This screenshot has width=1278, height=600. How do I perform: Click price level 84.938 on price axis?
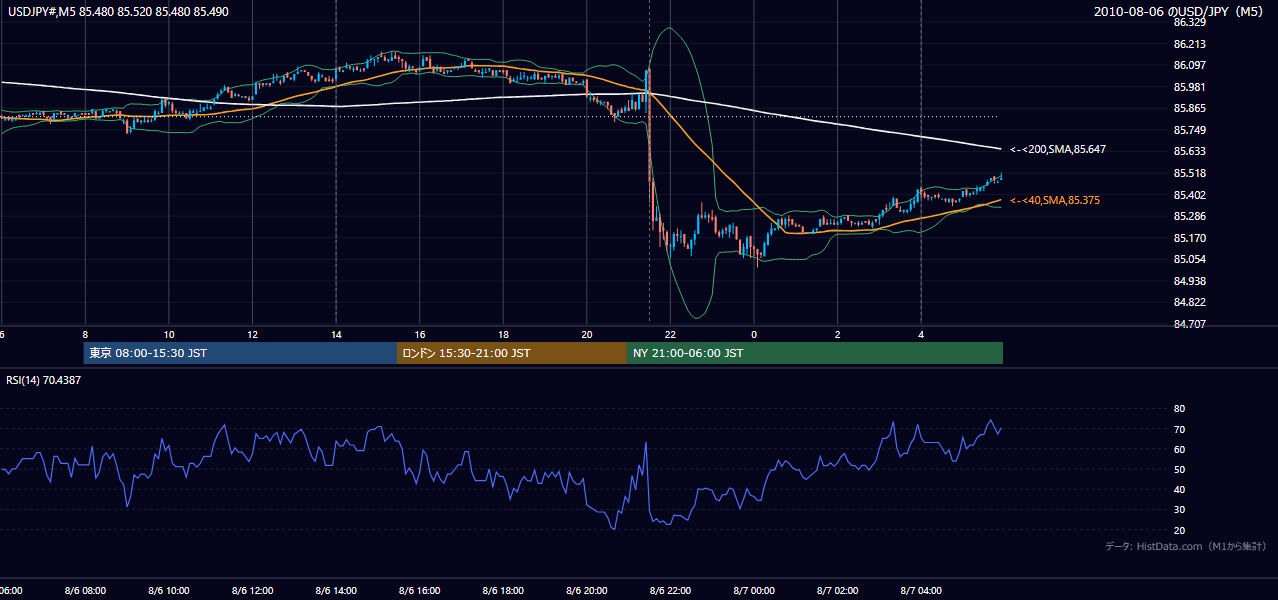pos(1188,281)
